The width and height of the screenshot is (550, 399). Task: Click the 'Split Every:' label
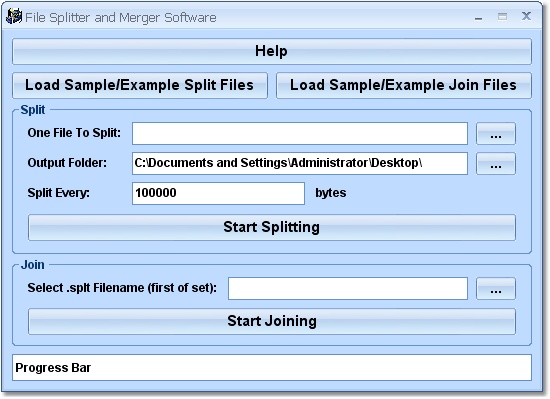coord(59,193)
